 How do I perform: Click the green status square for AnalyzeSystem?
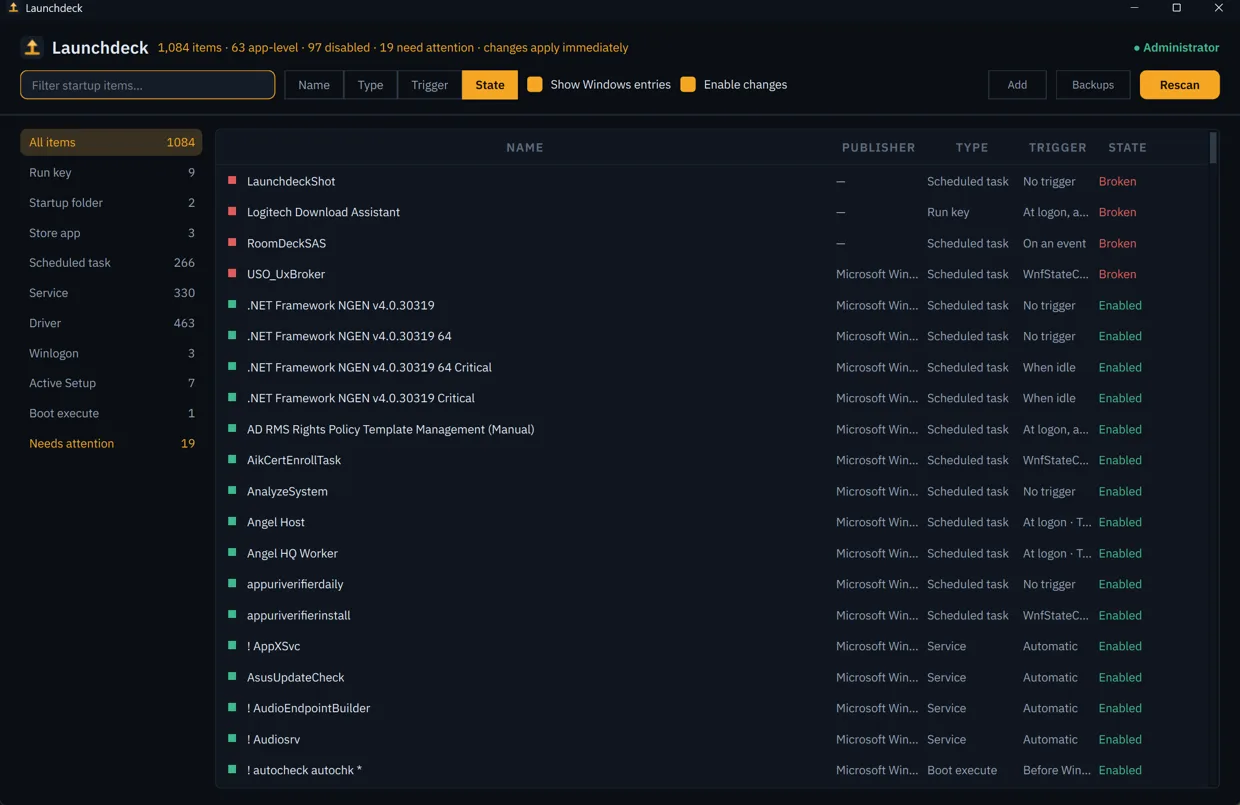[232, 491]
